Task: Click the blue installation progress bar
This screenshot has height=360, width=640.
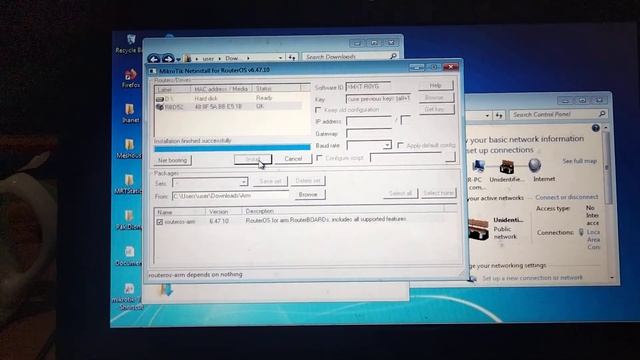Action: [232, 148]
